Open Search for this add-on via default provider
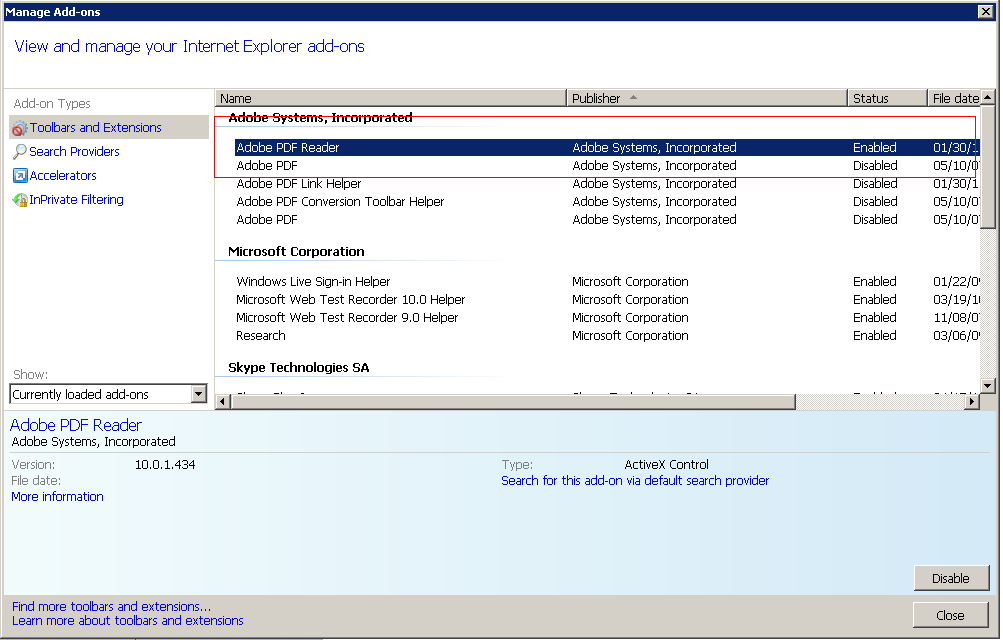Screen dimensions: 1003x640 (x=635, y=480)
